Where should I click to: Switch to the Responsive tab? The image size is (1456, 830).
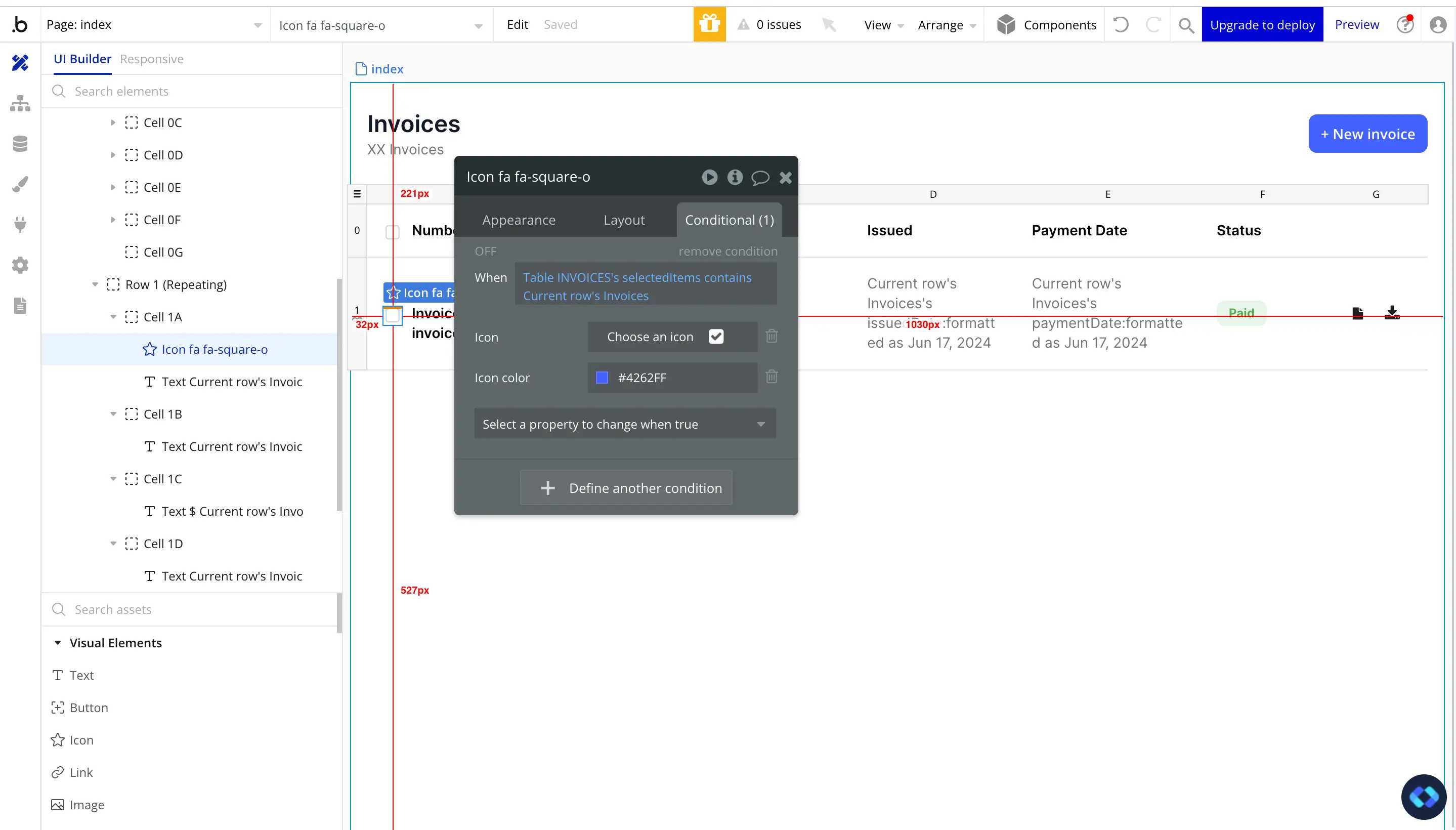[152, 59]
